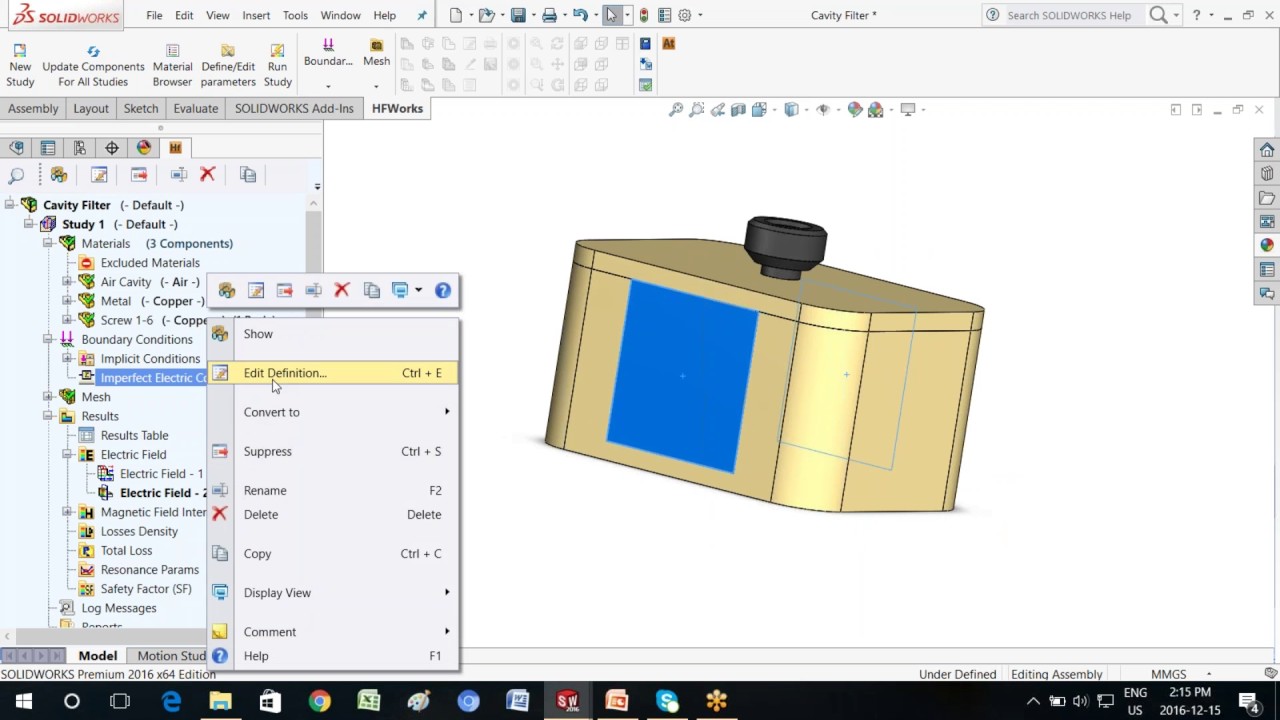Collapse the Materials tree node
The image size is (1280, 720).
(x=48, y=243)
